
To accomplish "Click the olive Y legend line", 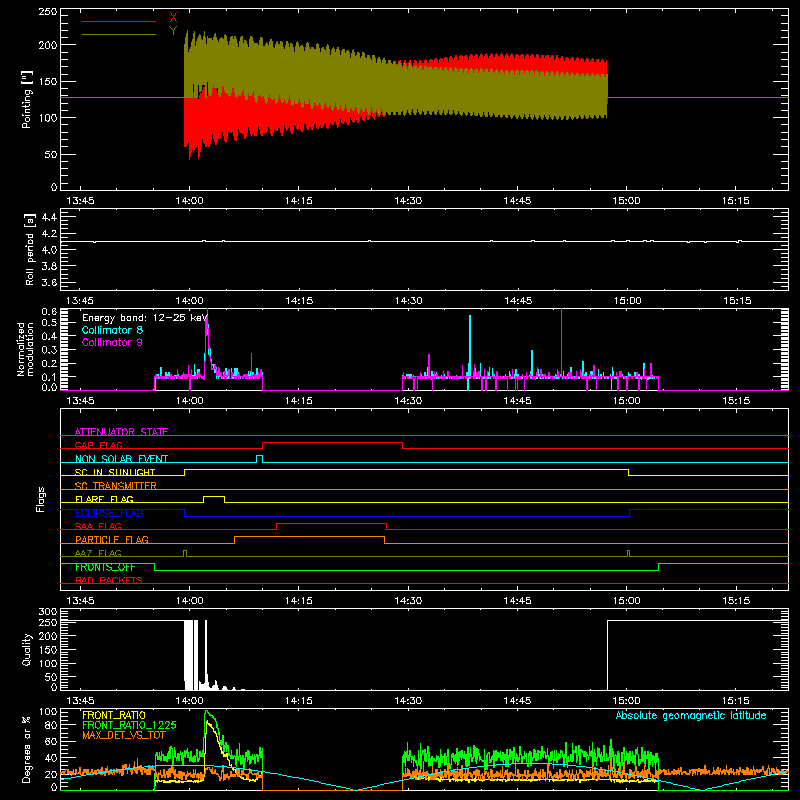I will pos(119,34).
